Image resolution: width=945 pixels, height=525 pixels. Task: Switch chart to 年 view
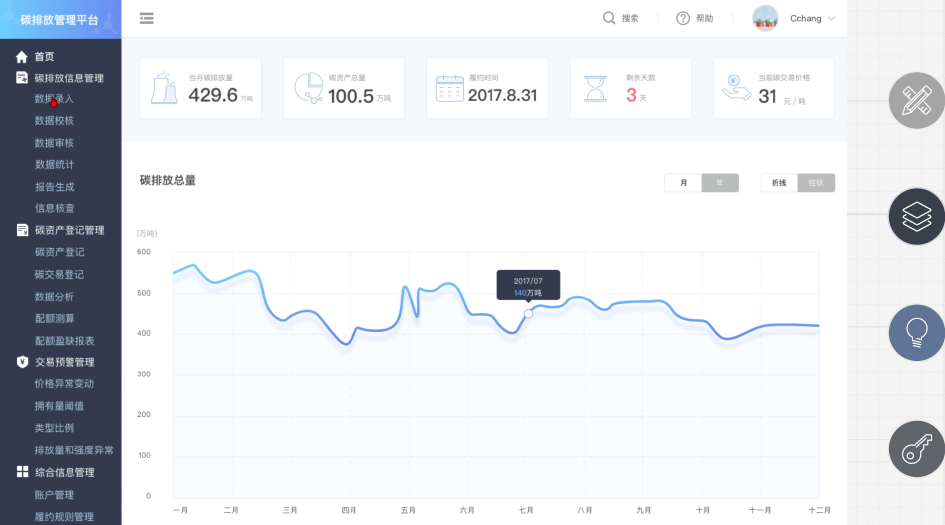720,183
